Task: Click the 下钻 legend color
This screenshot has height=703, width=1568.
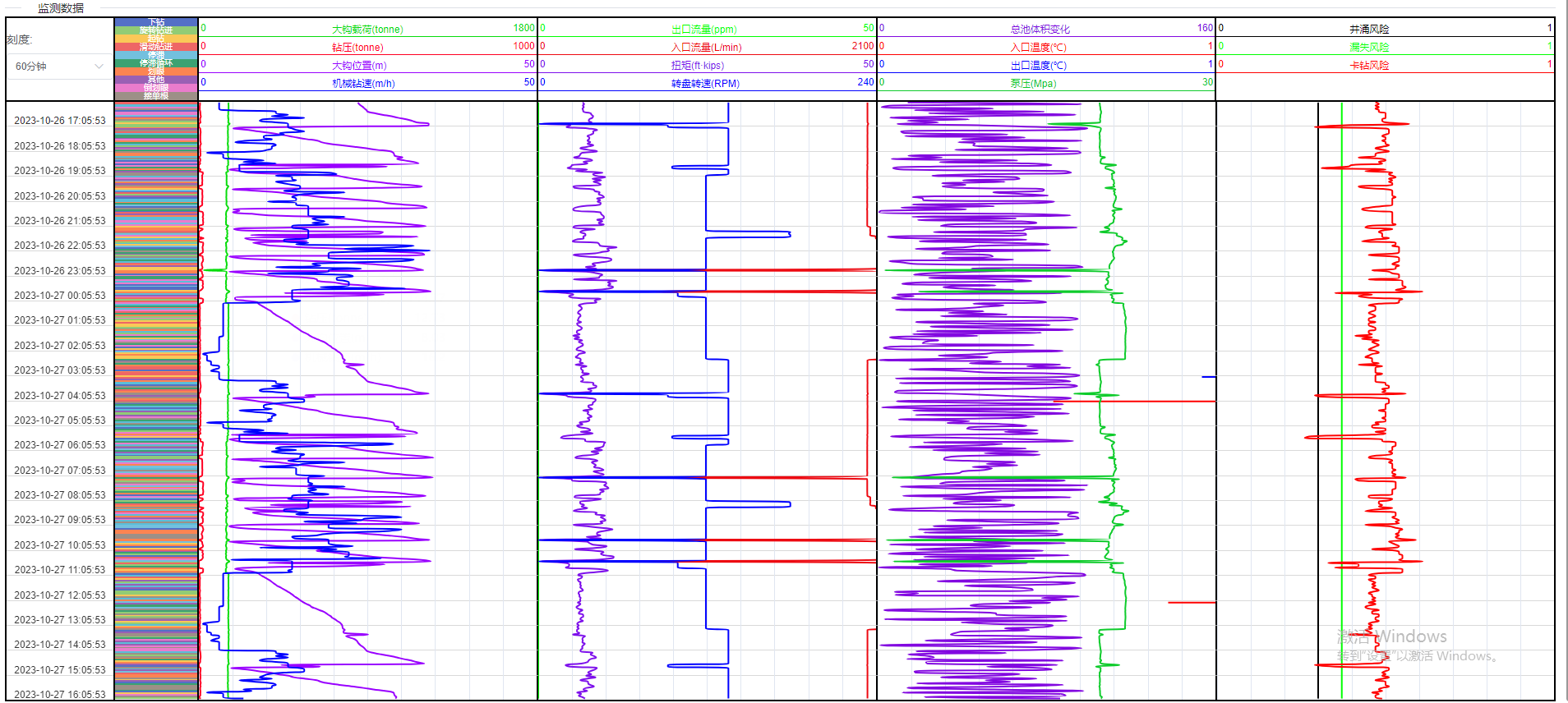Action: tap(156, 22)
